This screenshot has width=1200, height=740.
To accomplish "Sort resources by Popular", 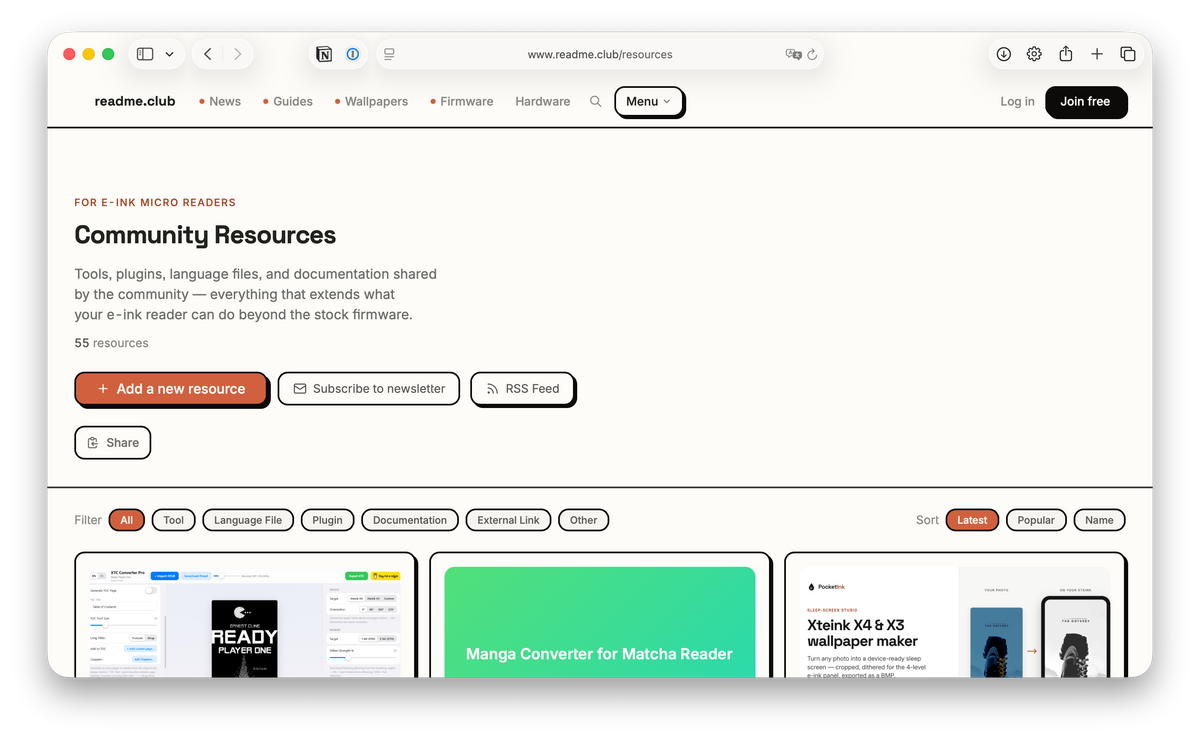I will pos(1036,520).
